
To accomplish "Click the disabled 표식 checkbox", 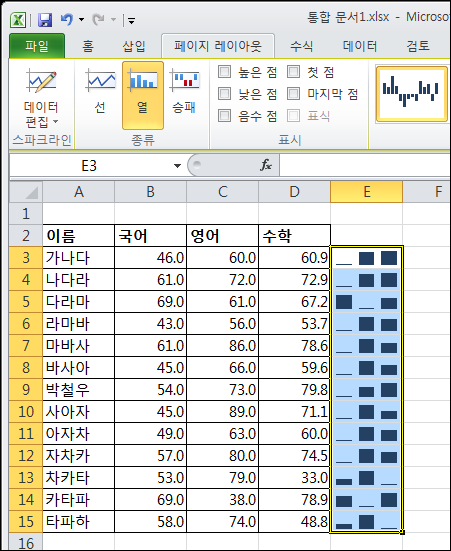I will coord(293,115).
